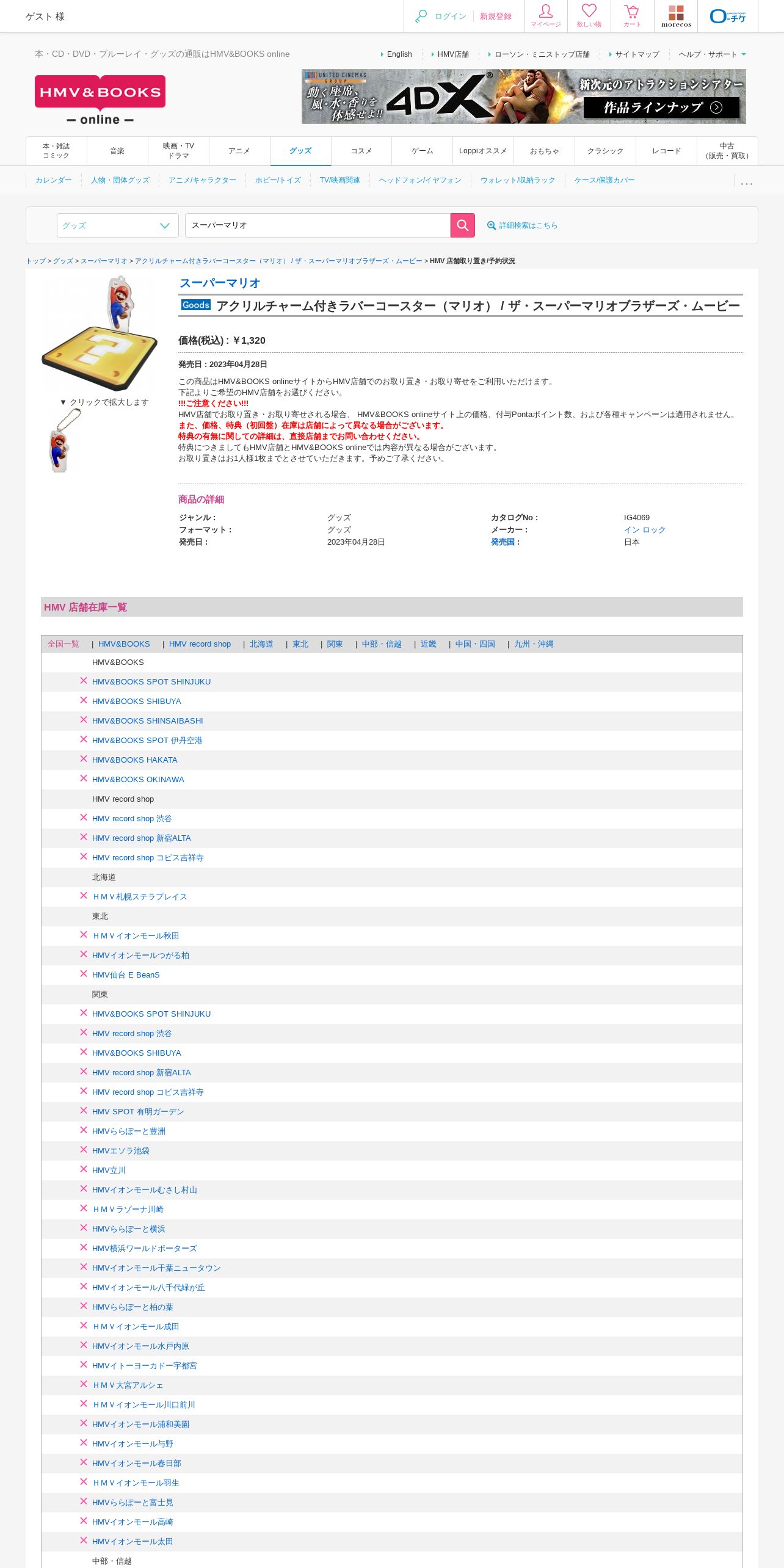Select the 全国一覧 store filter
The height and width of the screenshot is (1568, 784).
(x=64, y=644)
